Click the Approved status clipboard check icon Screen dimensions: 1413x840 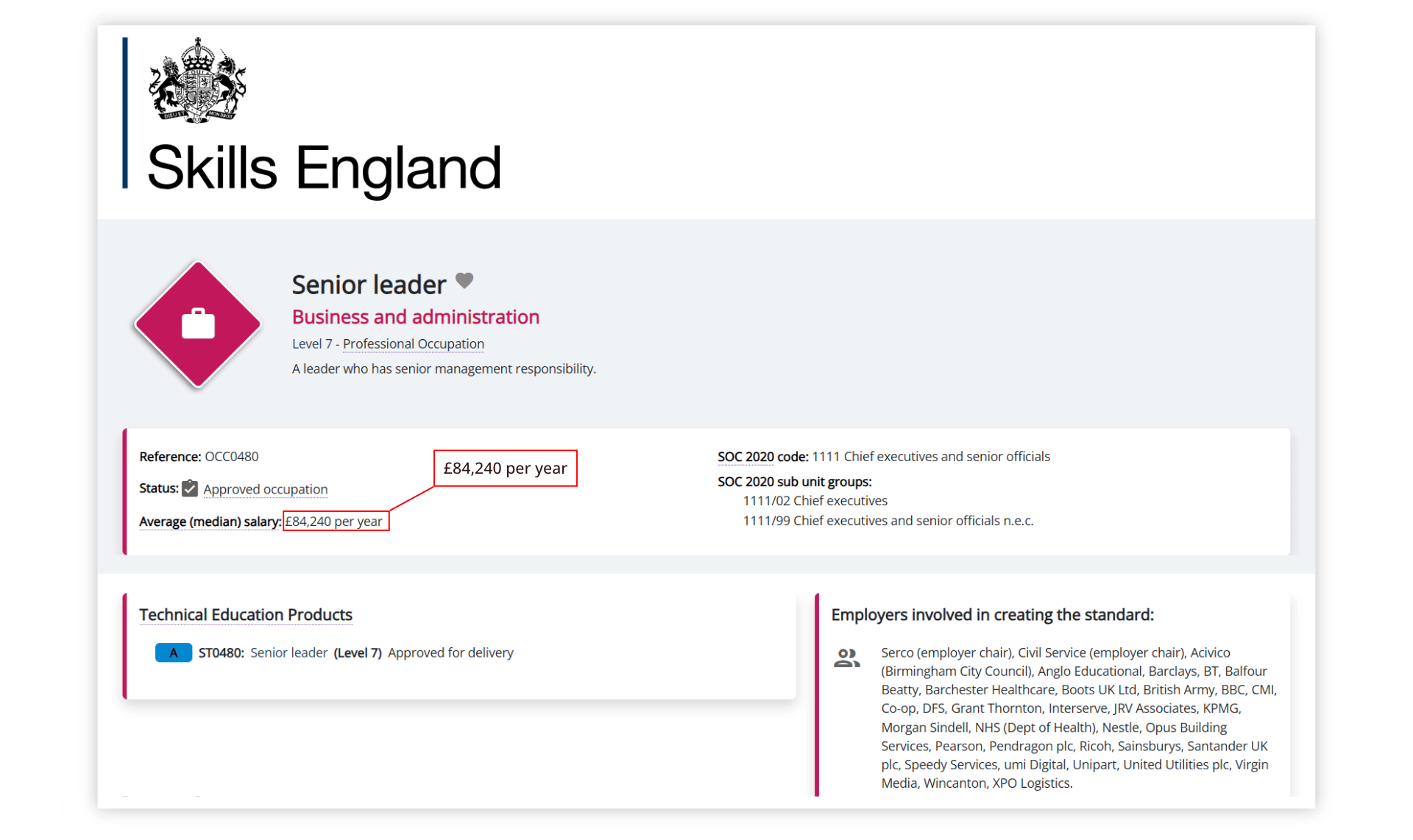(x=190, y=488)
